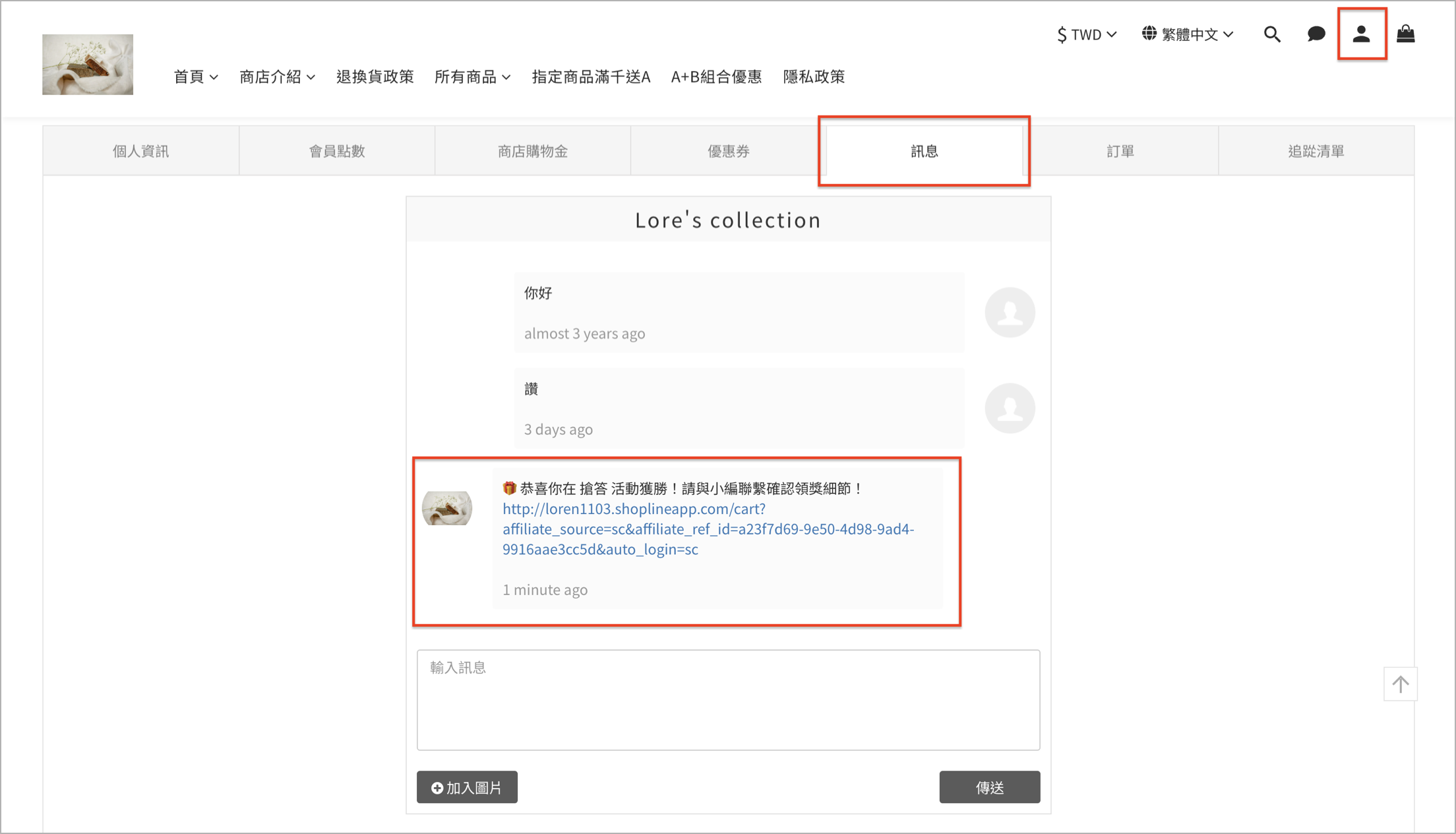Open the chat bubble icon in header
The image size is (1456, 834).
click(1316, 34)
